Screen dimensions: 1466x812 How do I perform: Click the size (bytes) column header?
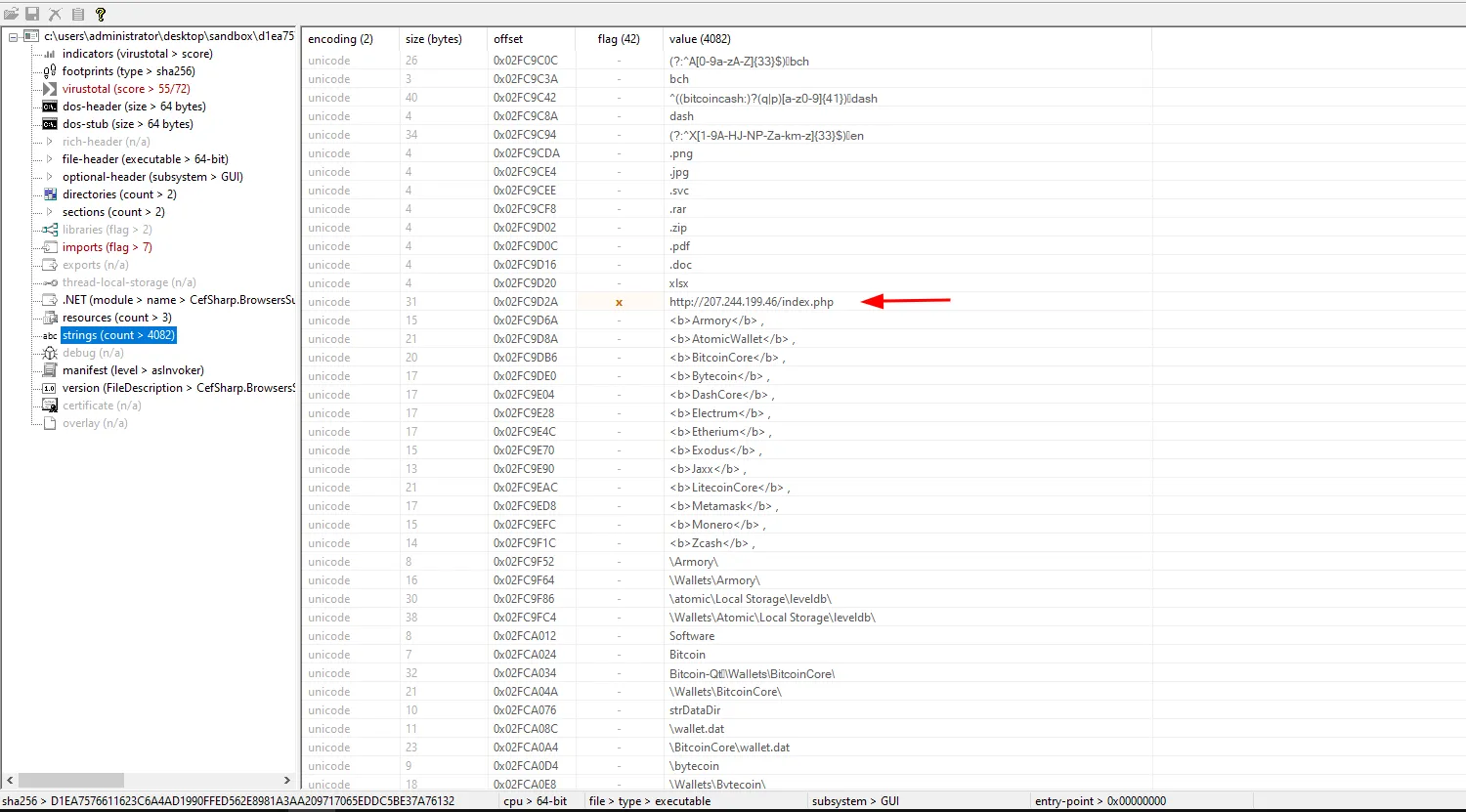pyautogui.click(x=433, y=39)
